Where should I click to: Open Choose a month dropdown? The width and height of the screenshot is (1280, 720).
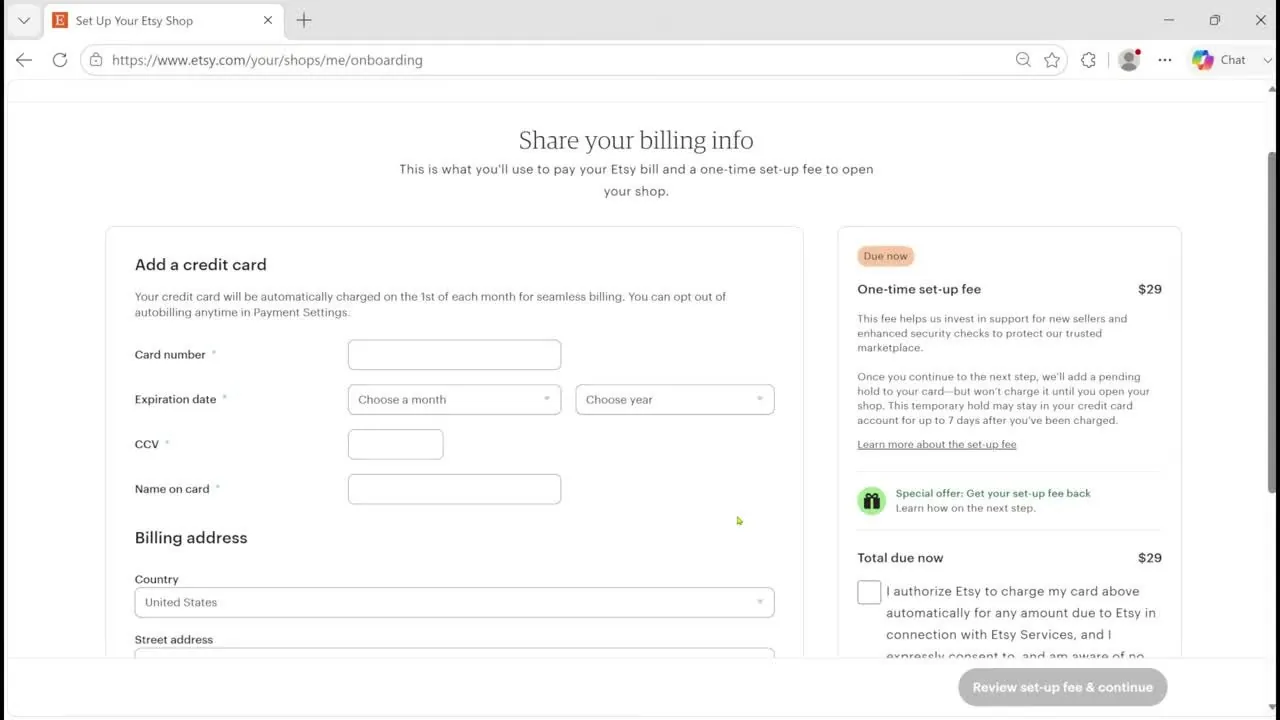[454, 400]
